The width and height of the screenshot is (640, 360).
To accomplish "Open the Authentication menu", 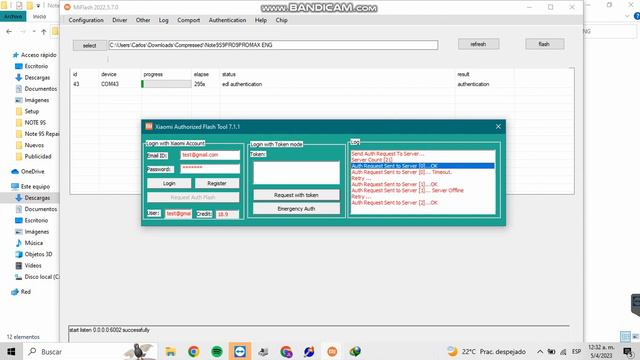I will (x=227, y=20).
